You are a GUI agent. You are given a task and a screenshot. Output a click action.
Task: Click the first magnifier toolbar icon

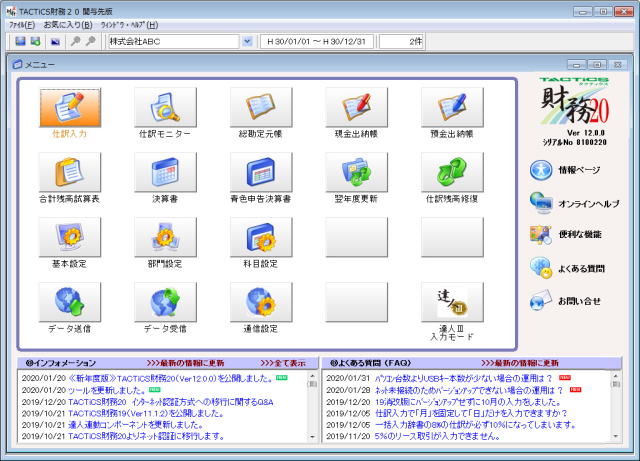75,41
